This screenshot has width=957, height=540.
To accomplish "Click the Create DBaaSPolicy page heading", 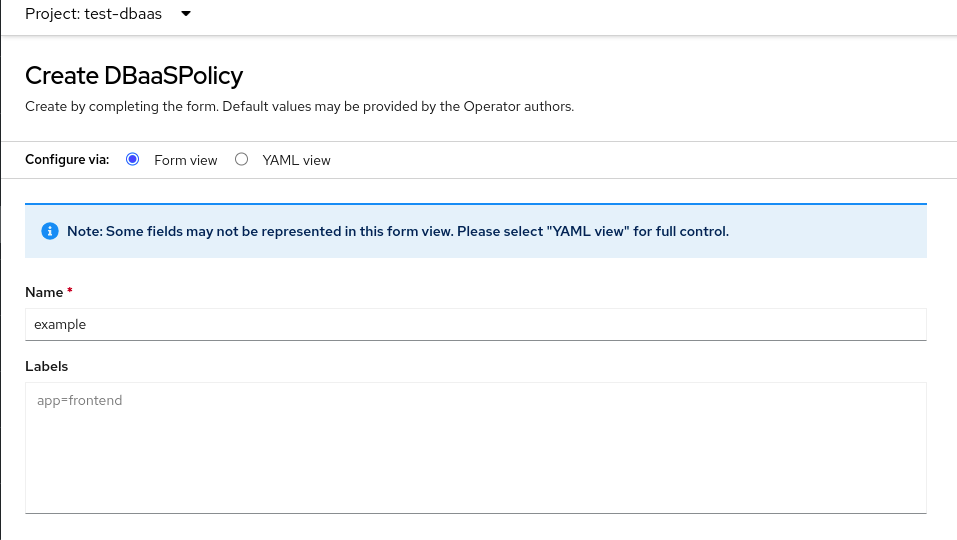I will (134, 75).
